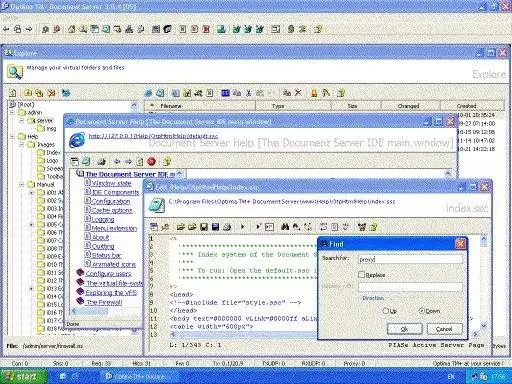The width and height of the screenshot is (512, 384).
Task: Collapse the Images folder in tree
Action: tap(22, 144)
